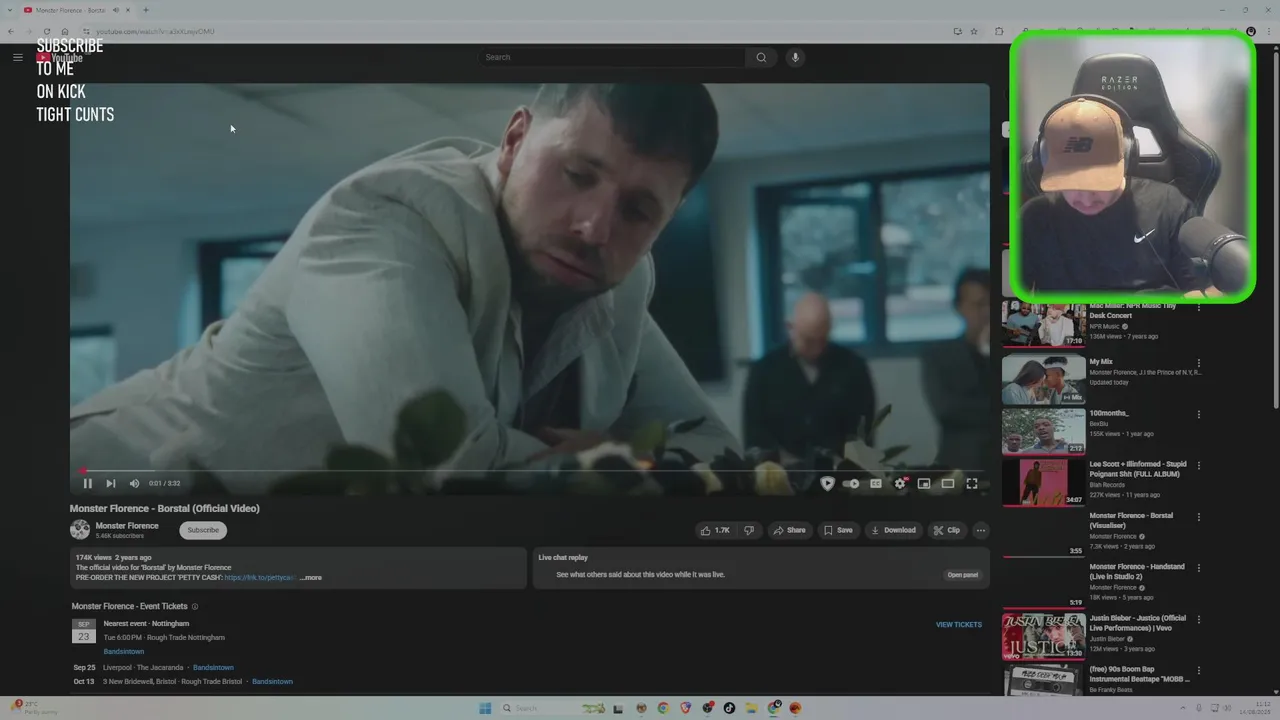Image resolution: width=1280 pixels, height=720 pixels.
Task: Skip to next video in player
Action: click(111, 483)
